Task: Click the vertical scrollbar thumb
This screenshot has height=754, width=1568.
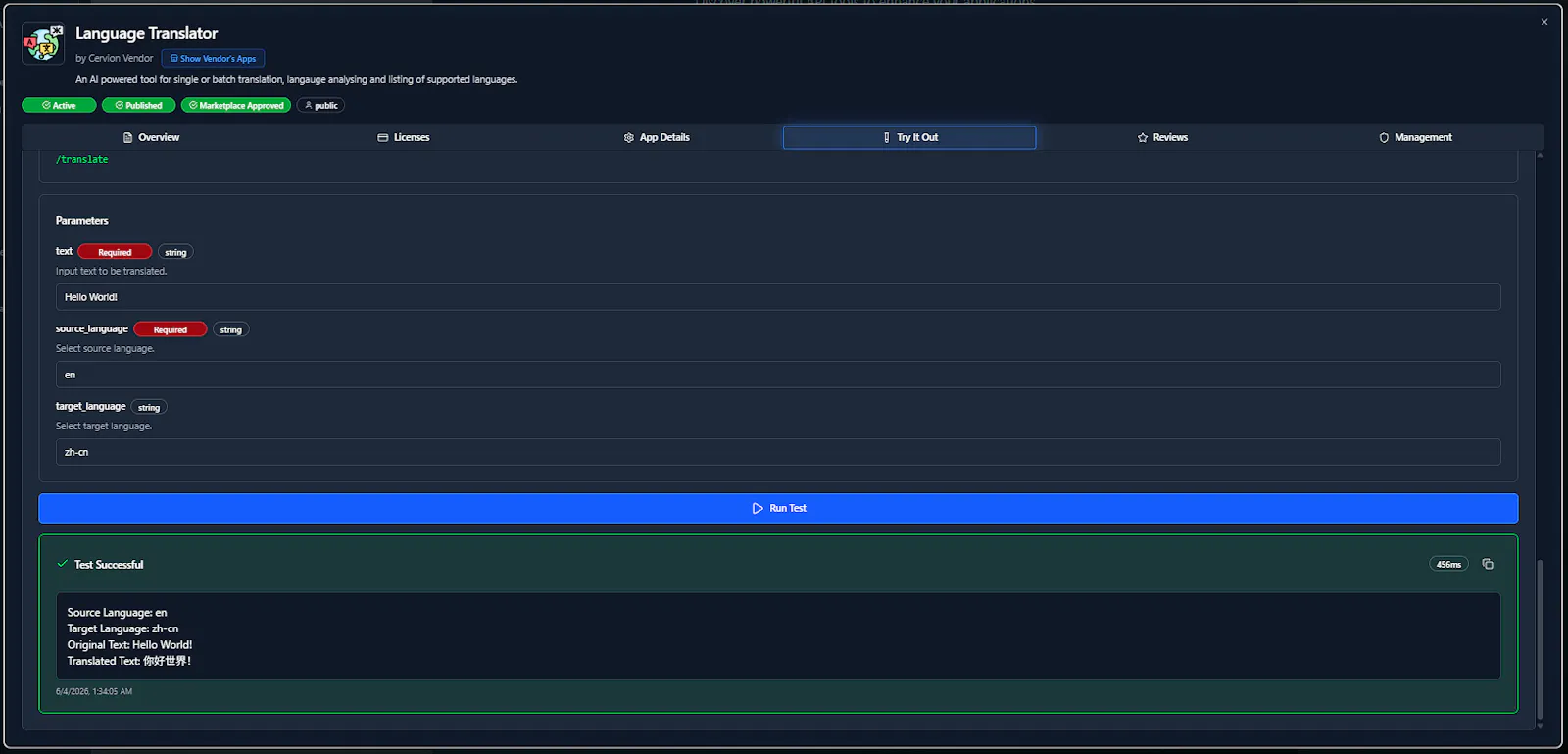Action: [1540, 639]
